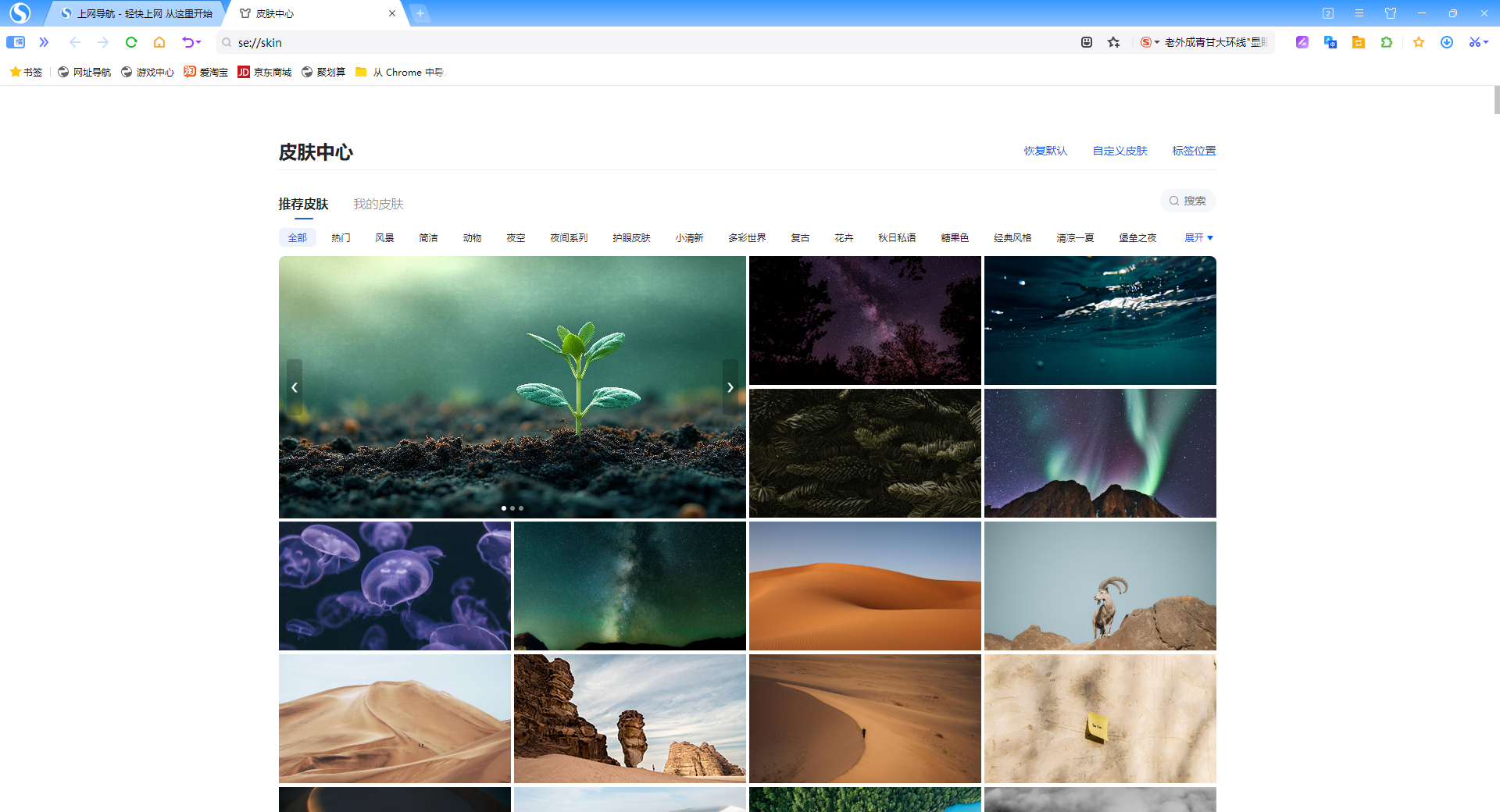Add the page to favorites with the star-plus icon
1500x812 pixels.
[1113, 42]
